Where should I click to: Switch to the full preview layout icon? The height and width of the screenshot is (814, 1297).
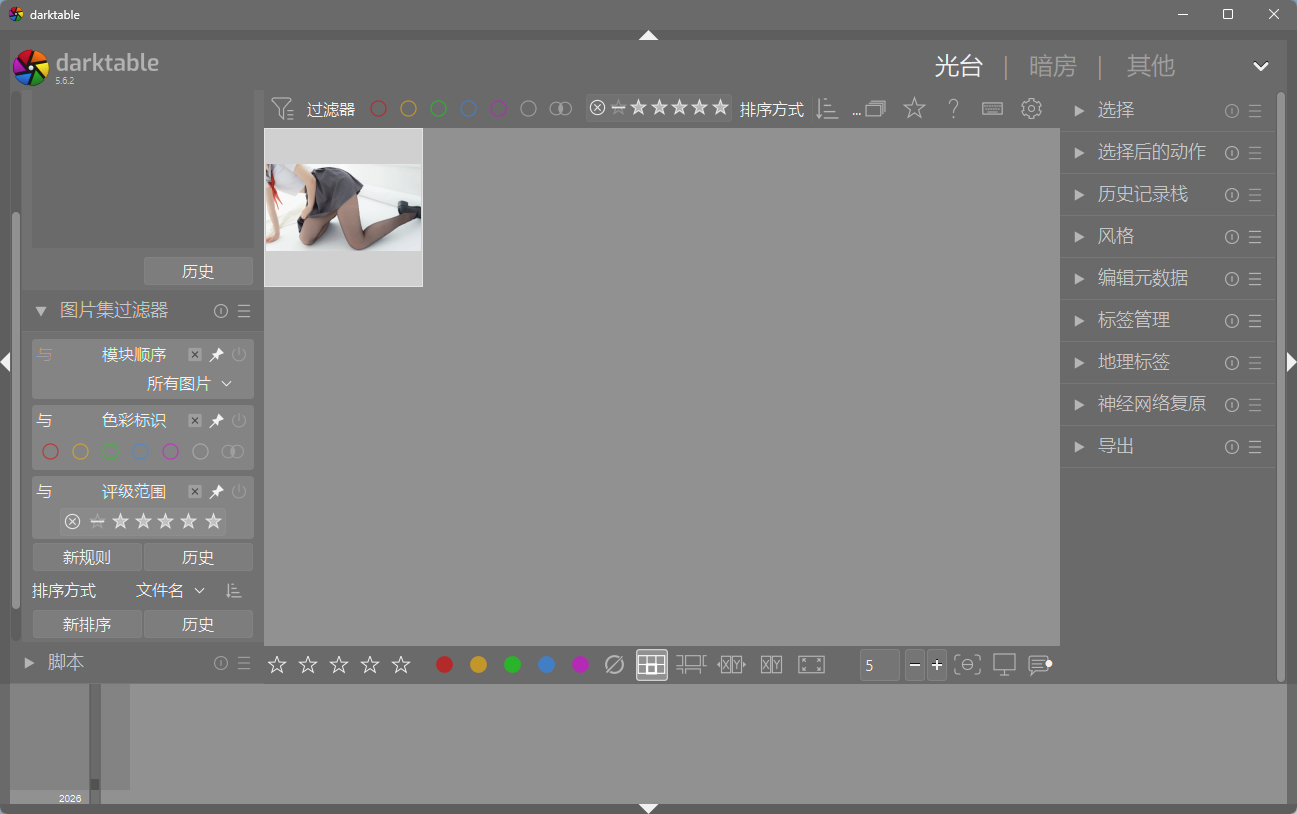coord(811,665)
